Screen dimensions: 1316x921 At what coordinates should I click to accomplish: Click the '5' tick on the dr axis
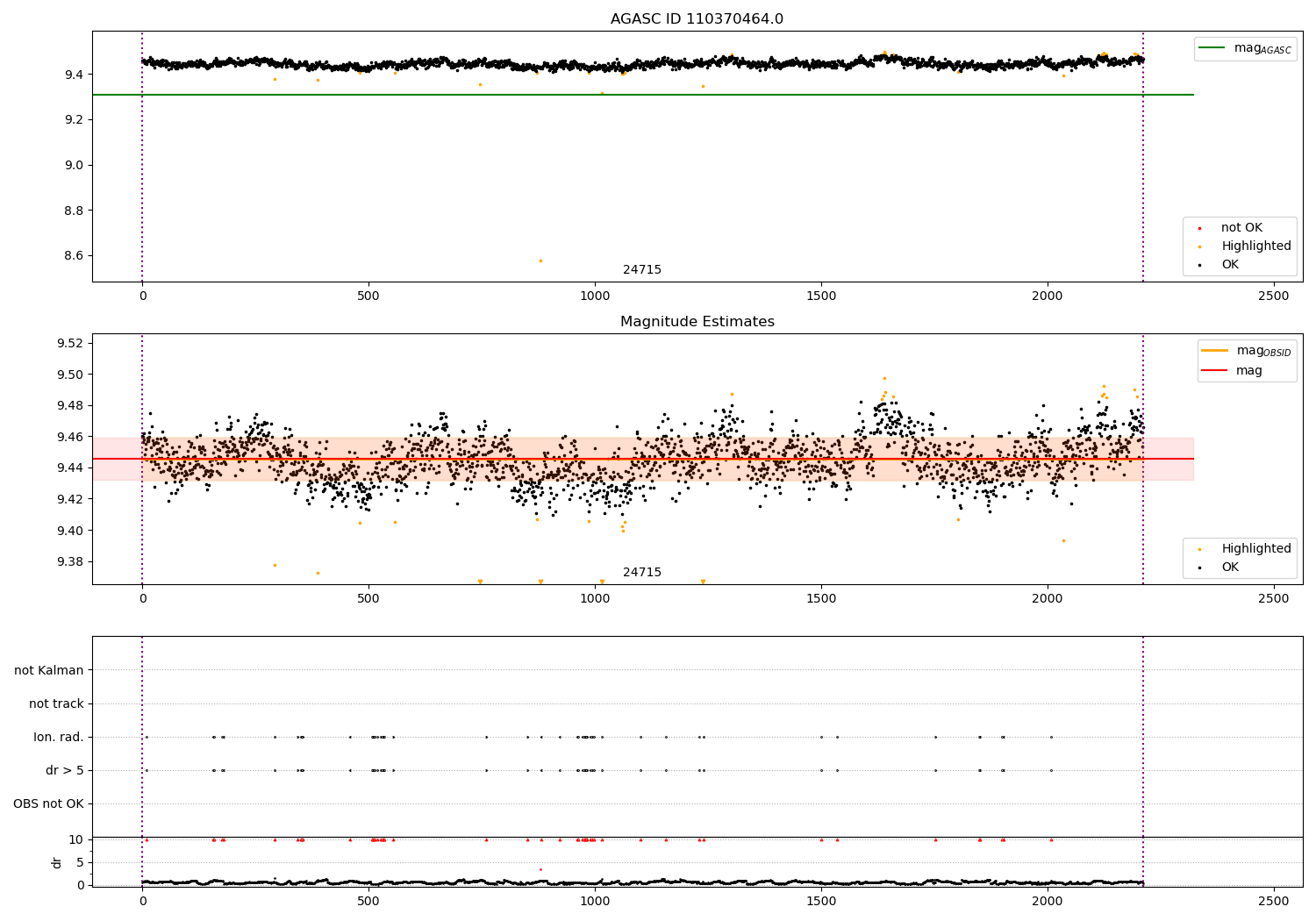[81, 863]
